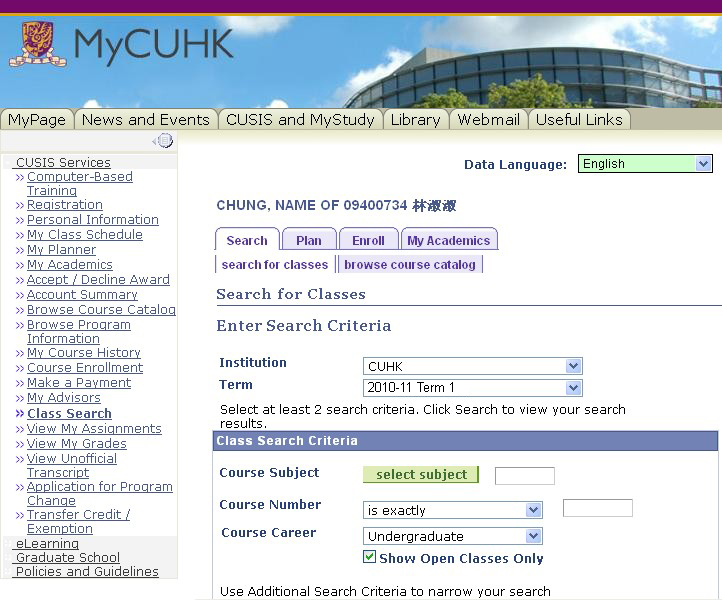Image resolution: width=722 pixels, height=600 pixels.
Task: Open the Data Language dropdown
Action: pyautogui.click(x=645, y=163)
